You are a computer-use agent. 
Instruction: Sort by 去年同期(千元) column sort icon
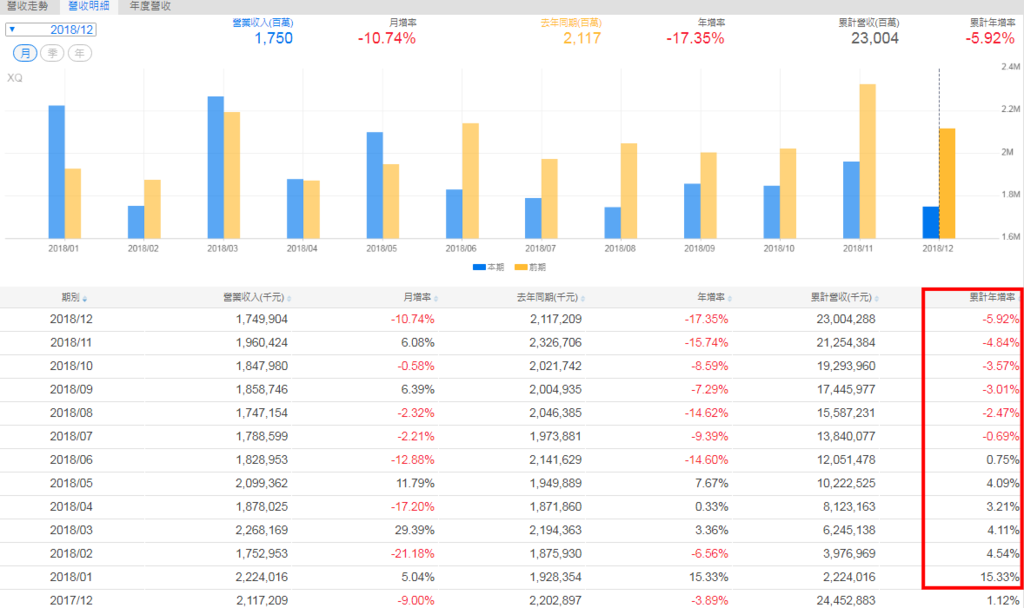pos(583,299)
